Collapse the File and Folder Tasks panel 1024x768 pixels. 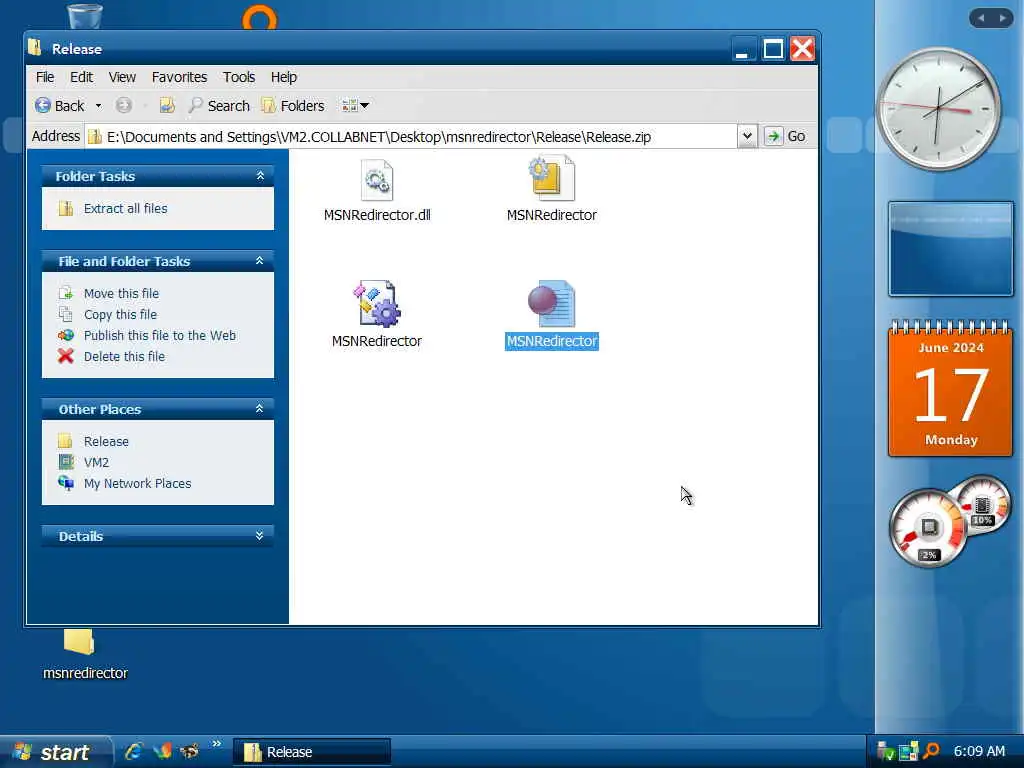point(260,261)
